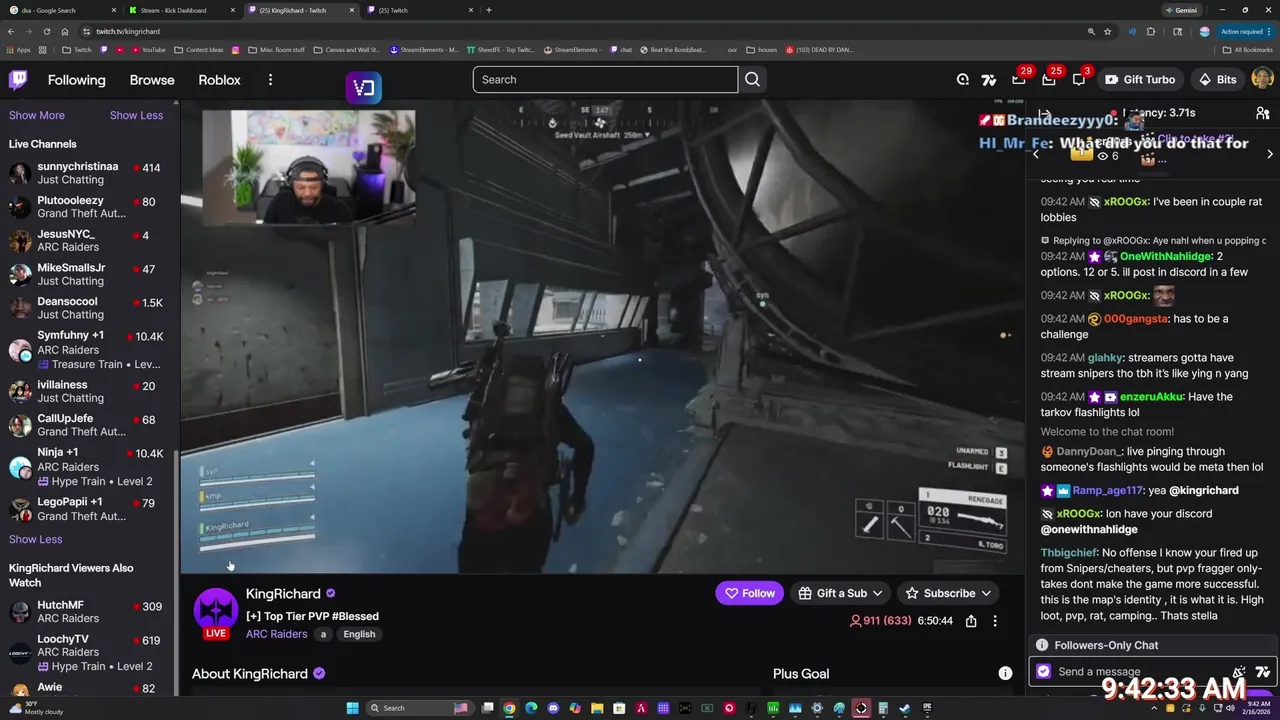Click the Followers-Only Chat info icon

tap(1042, 645)
